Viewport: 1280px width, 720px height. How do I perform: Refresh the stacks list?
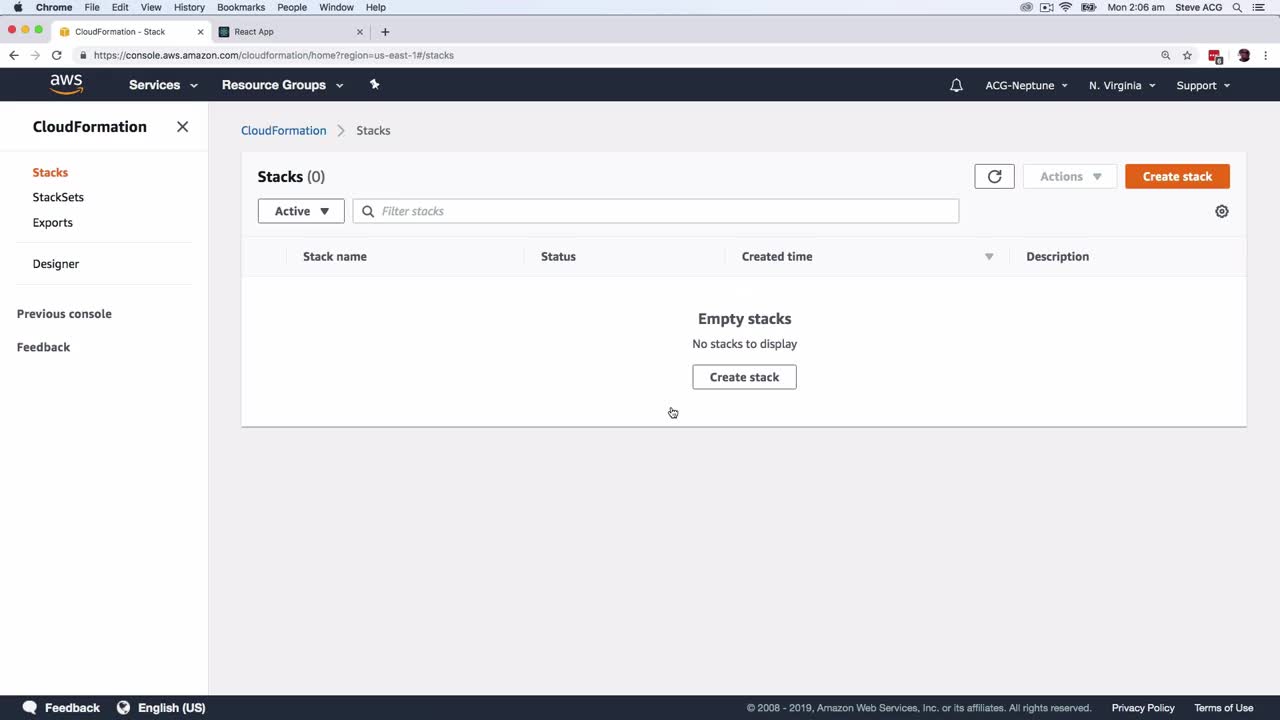coord(994,176)
